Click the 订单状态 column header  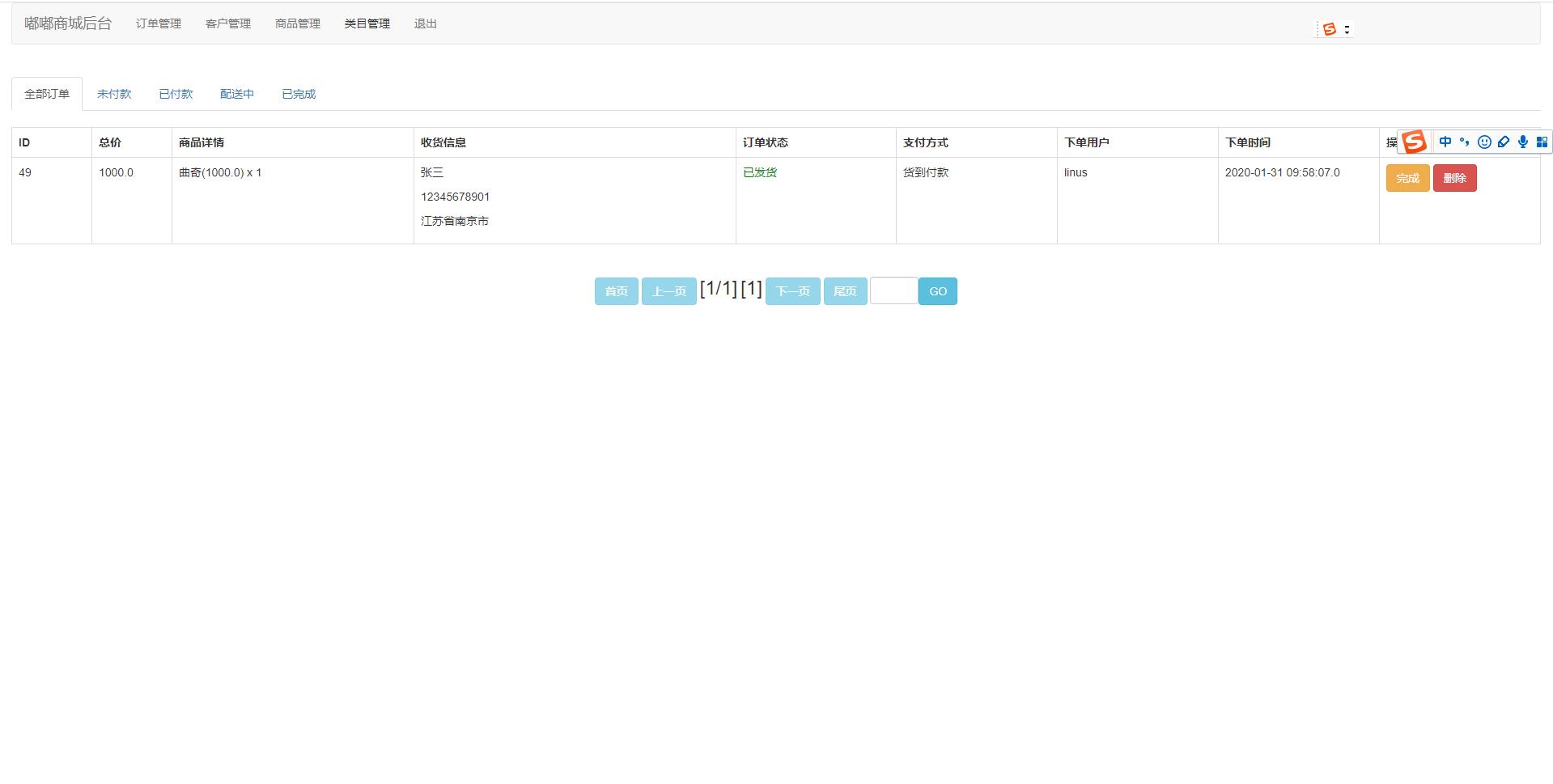point(766,142)
